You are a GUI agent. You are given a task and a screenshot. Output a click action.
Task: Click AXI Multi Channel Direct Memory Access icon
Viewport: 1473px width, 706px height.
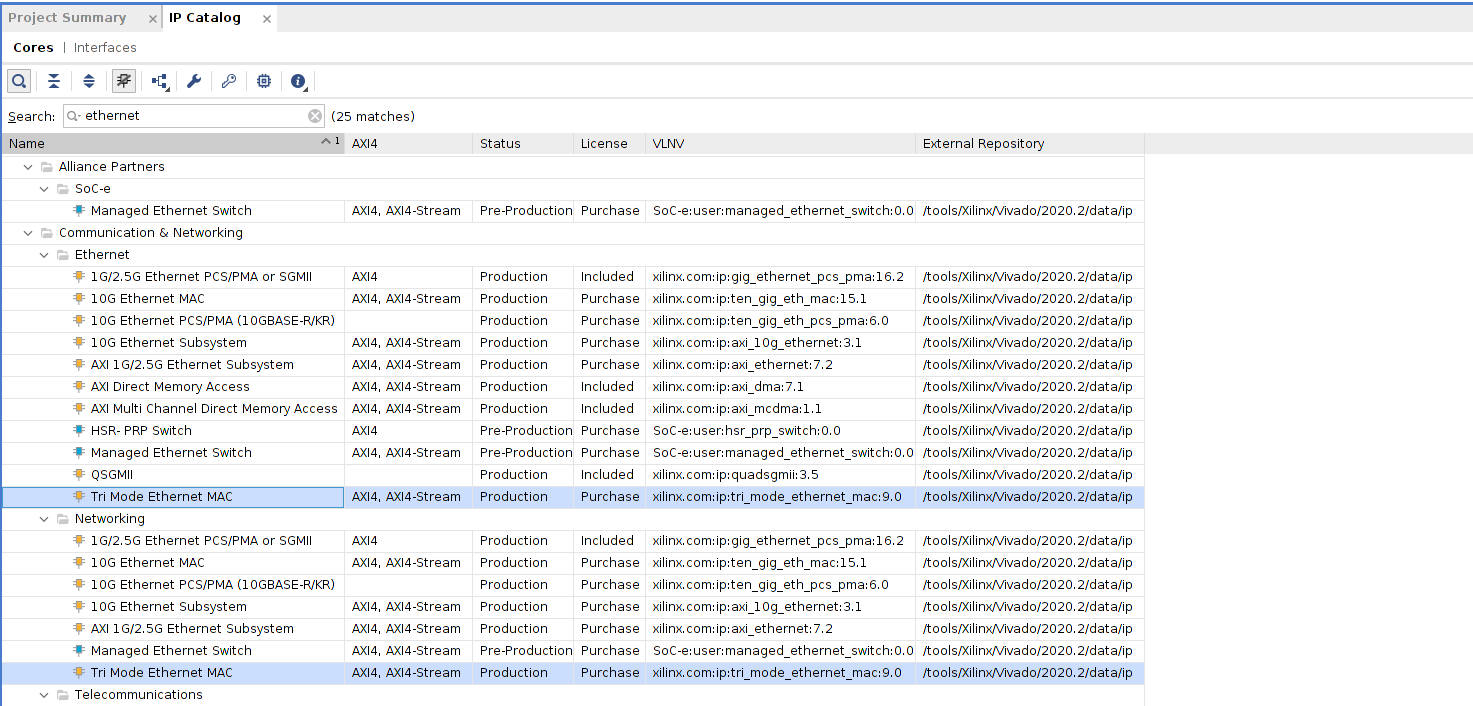pos(79,409)
